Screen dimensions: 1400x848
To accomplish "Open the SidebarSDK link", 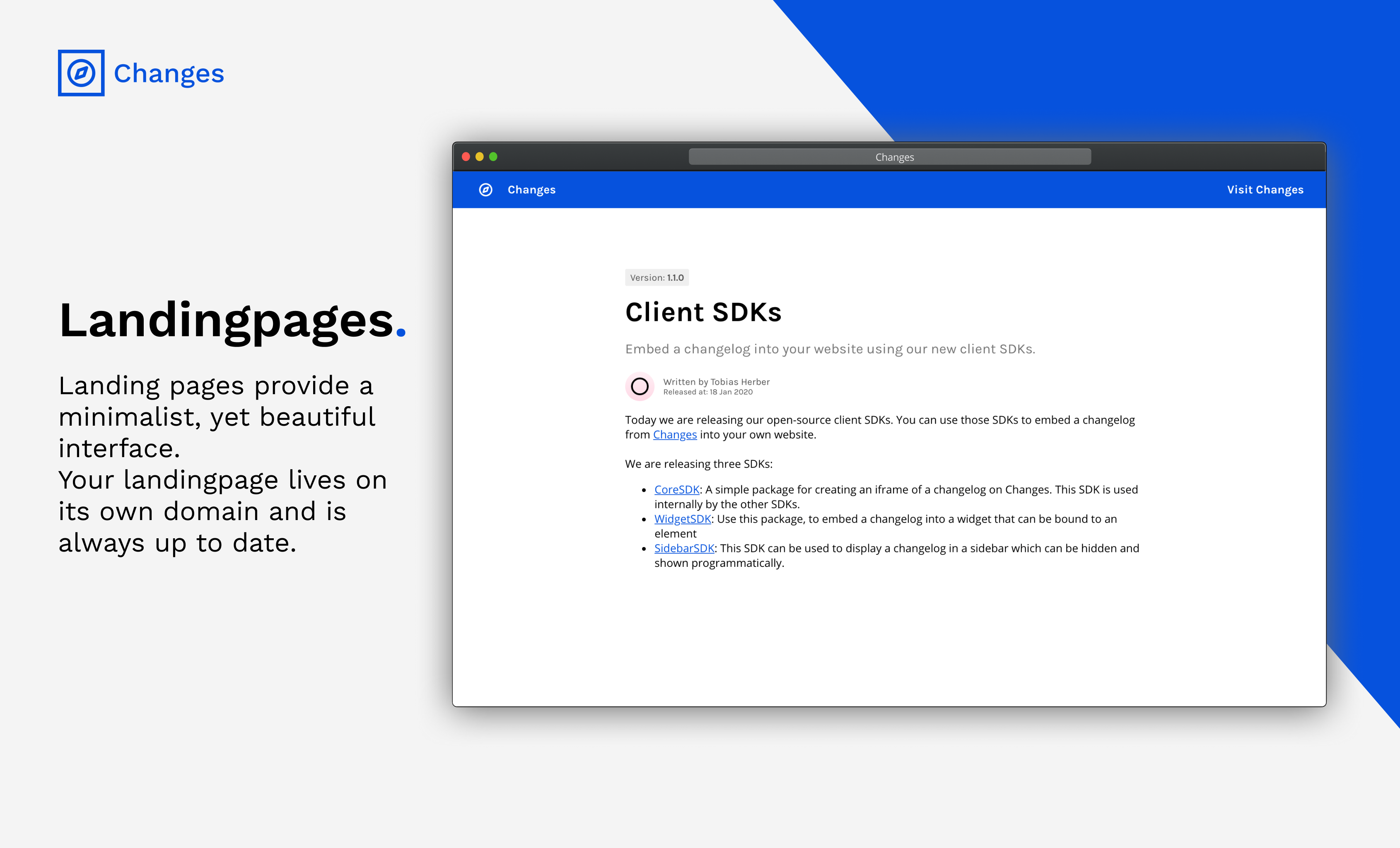I will [x=684, y=549].
